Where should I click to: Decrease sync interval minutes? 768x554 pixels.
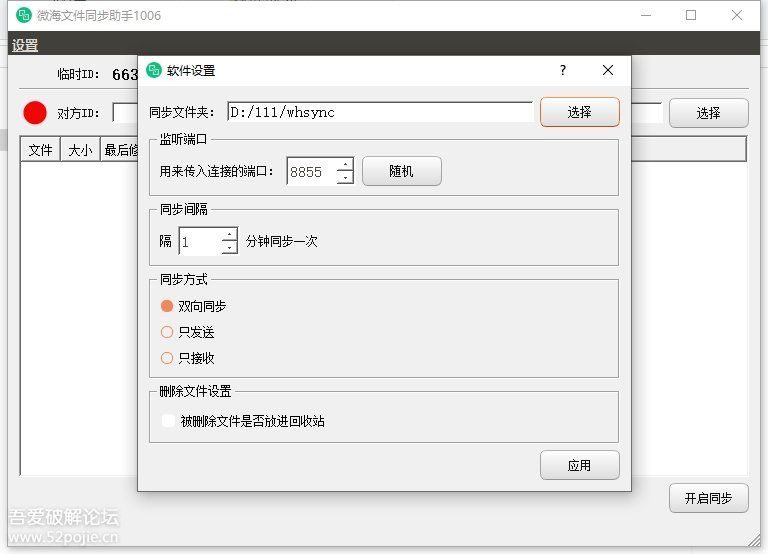click(229, 248)
